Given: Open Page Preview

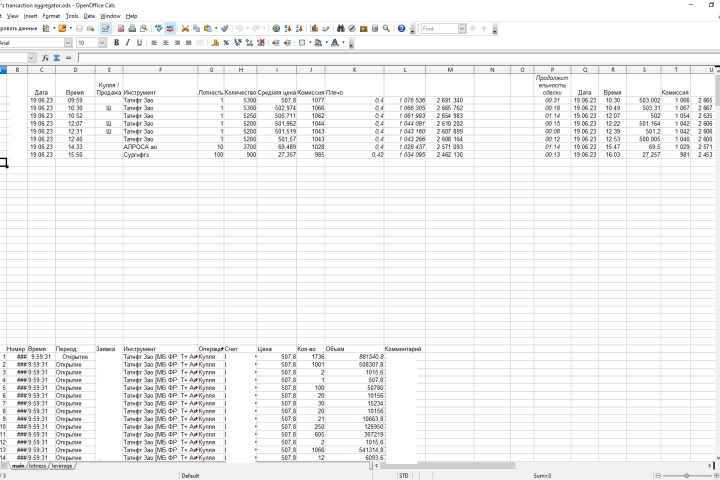Looking at the screenshot, I should (144, 28).
